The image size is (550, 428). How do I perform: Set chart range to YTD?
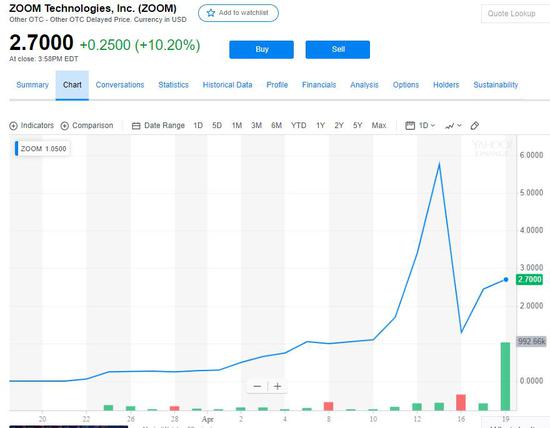pos(299,126)
